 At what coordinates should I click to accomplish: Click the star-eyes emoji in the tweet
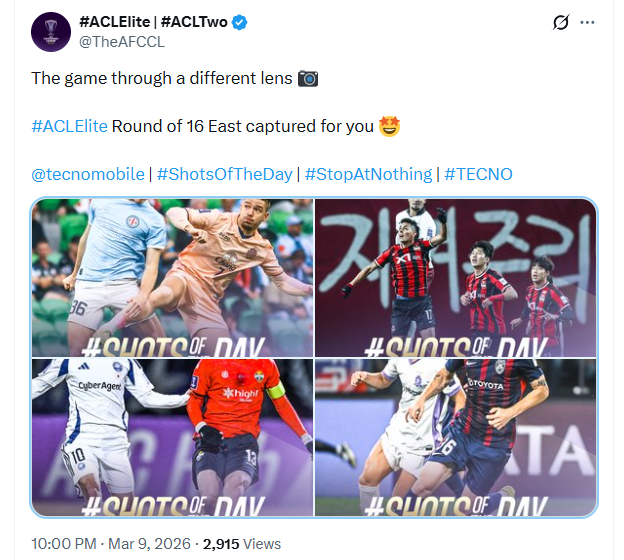coord(389,126)
